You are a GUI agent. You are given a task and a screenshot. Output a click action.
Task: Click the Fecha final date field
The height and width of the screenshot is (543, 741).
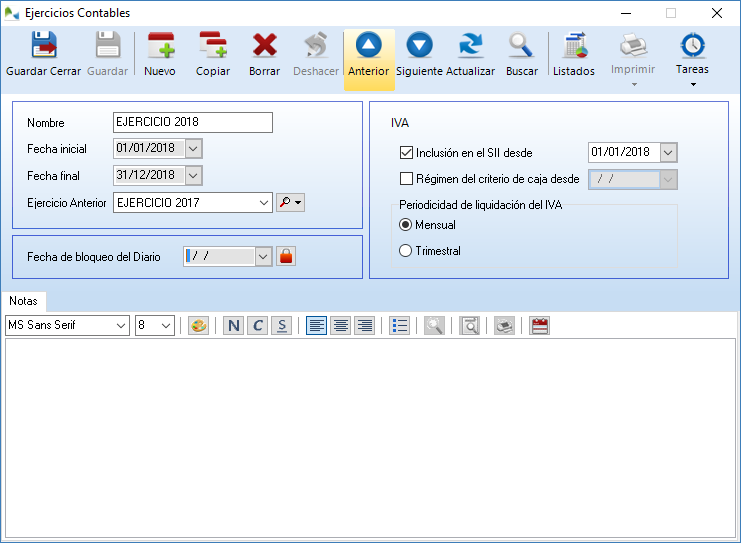click(149, 175)
